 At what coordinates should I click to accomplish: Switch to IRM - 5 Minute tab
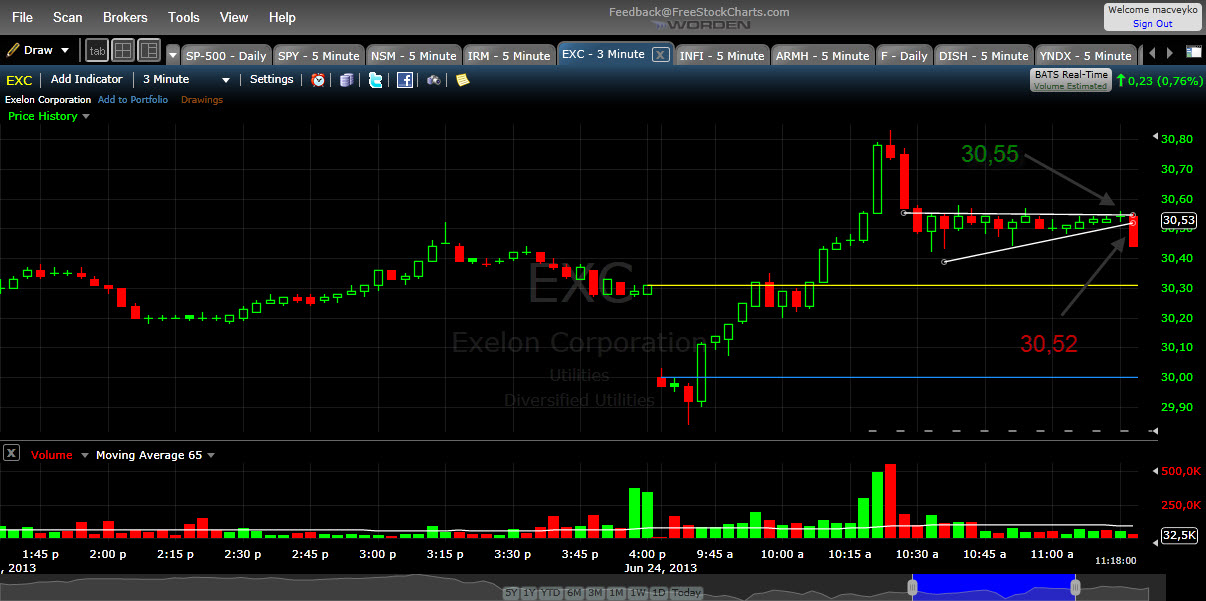[509, 55]
